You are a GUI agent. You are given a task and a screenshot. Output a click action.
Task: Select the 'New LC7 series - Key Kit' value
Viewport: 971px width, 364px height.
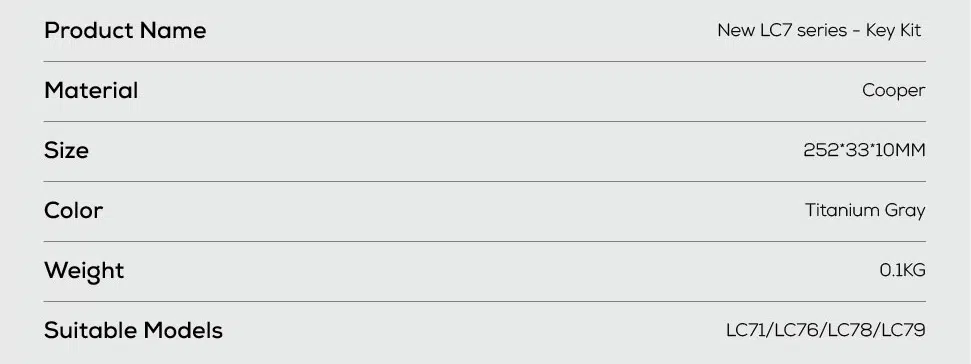820,30
